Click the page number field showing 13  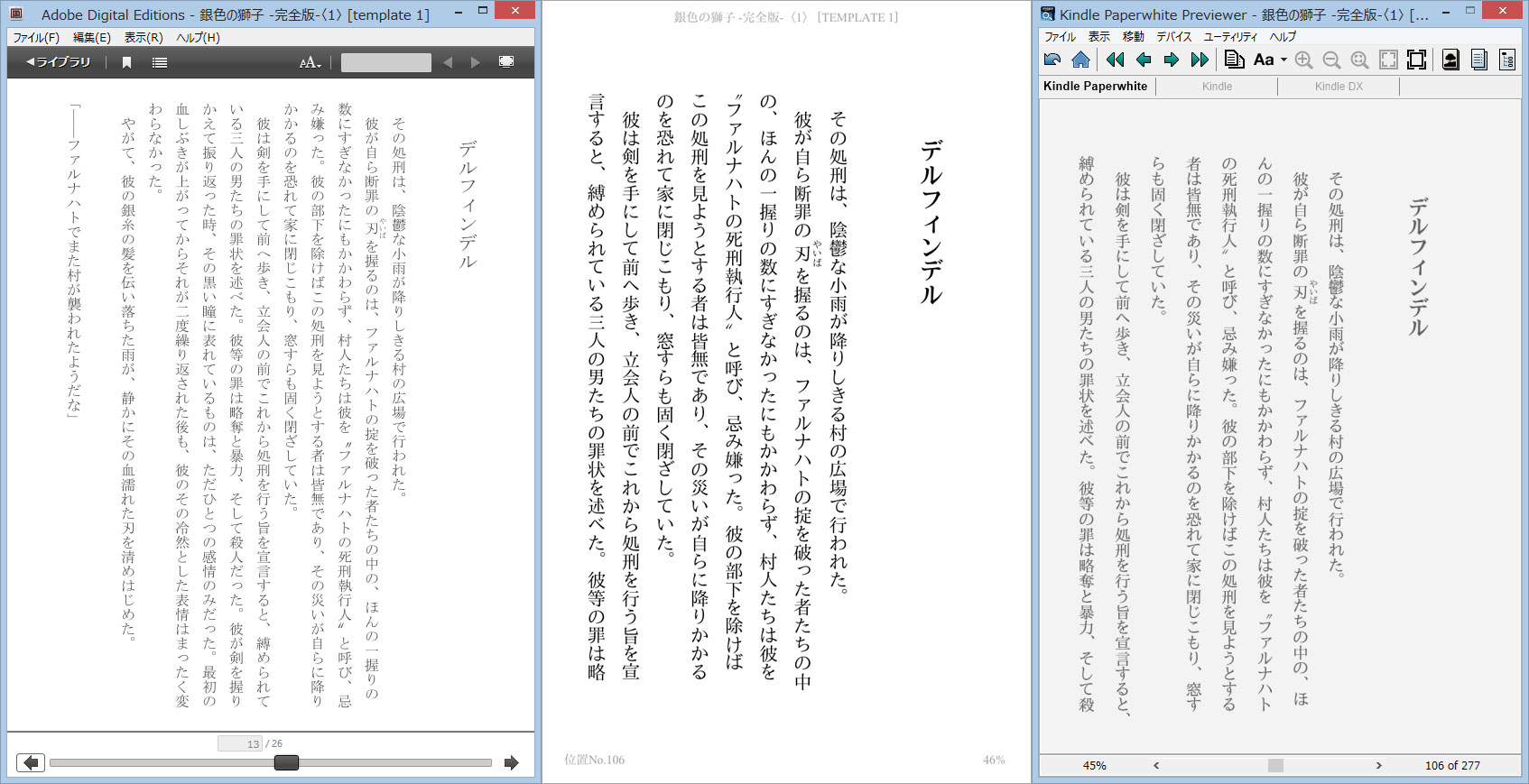(x=240, y=743)
